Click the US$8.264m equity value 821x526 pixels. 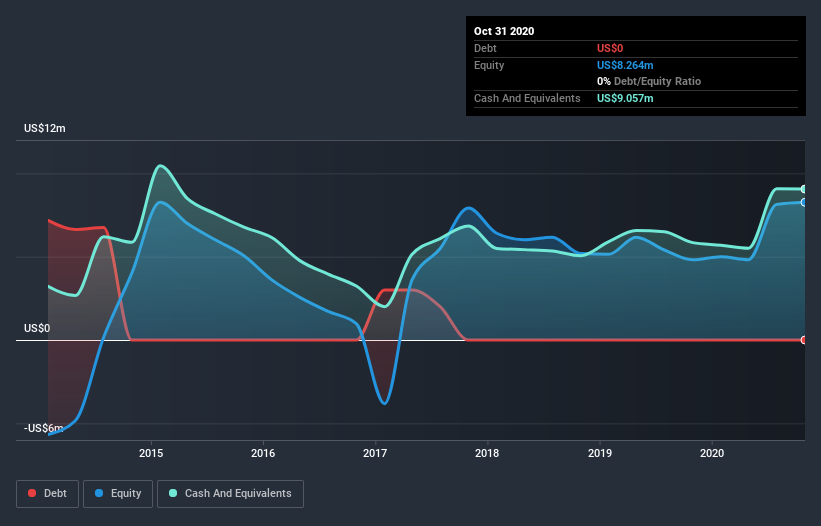[x=625, y=65]
